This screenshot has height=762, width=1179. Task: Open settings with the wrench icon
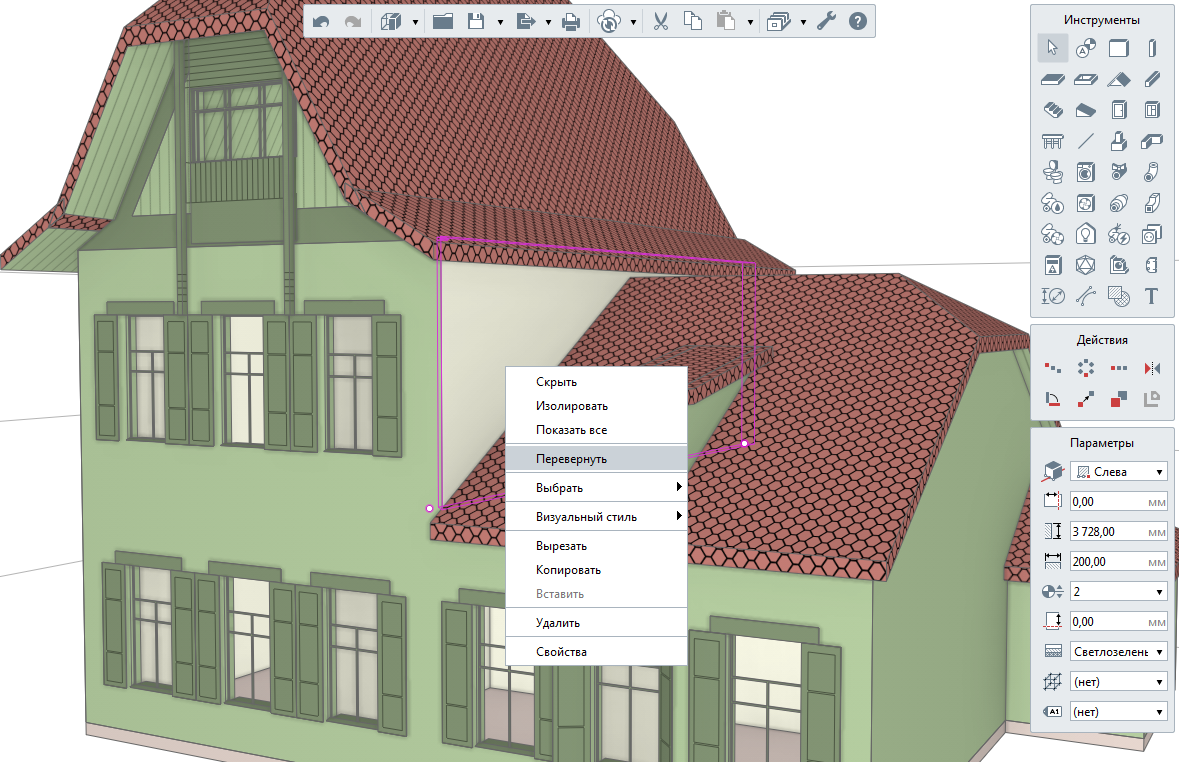click(826, 21)
